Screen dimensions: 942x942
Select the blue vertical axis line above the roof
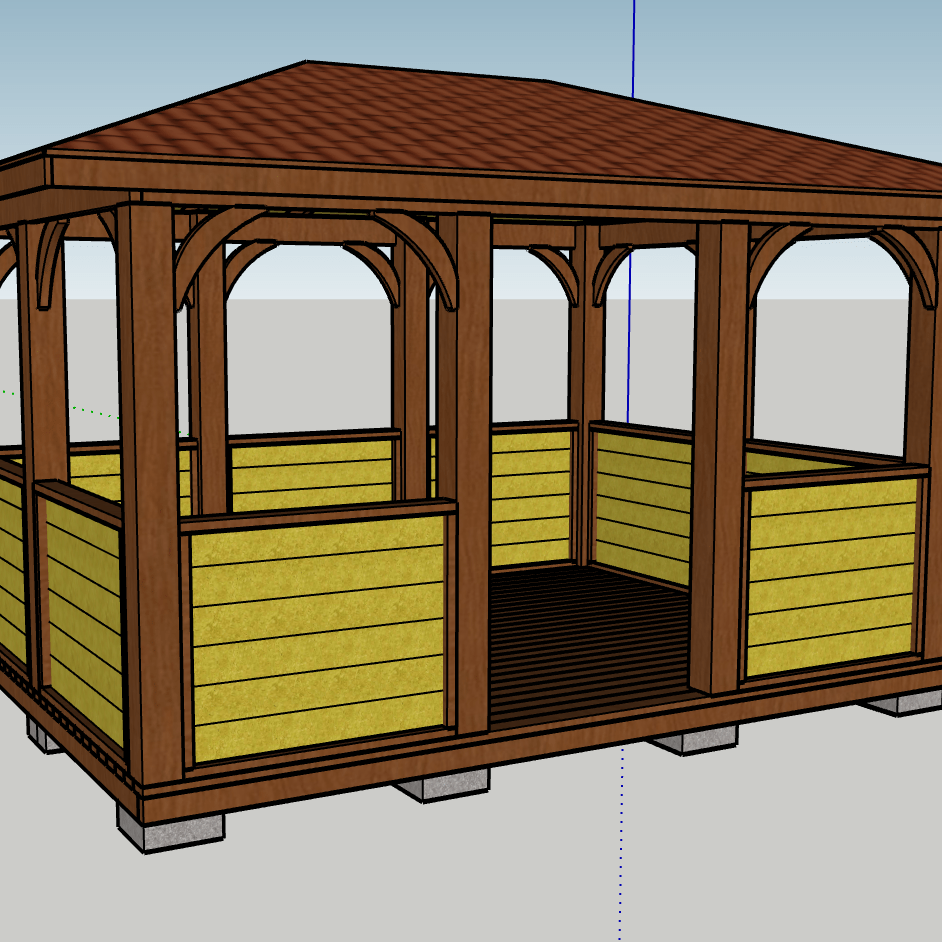point(633,48)
